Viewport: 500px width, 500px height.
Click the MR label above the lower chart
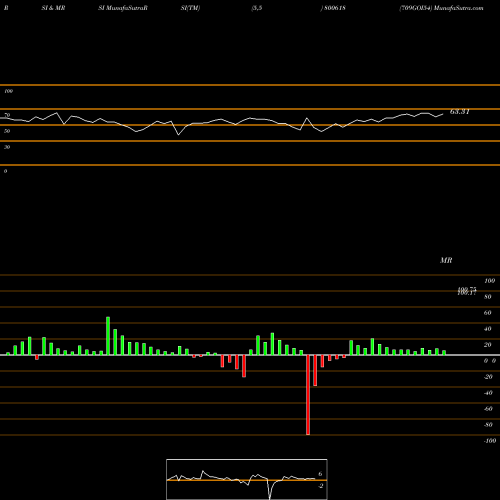pos(446,260)
